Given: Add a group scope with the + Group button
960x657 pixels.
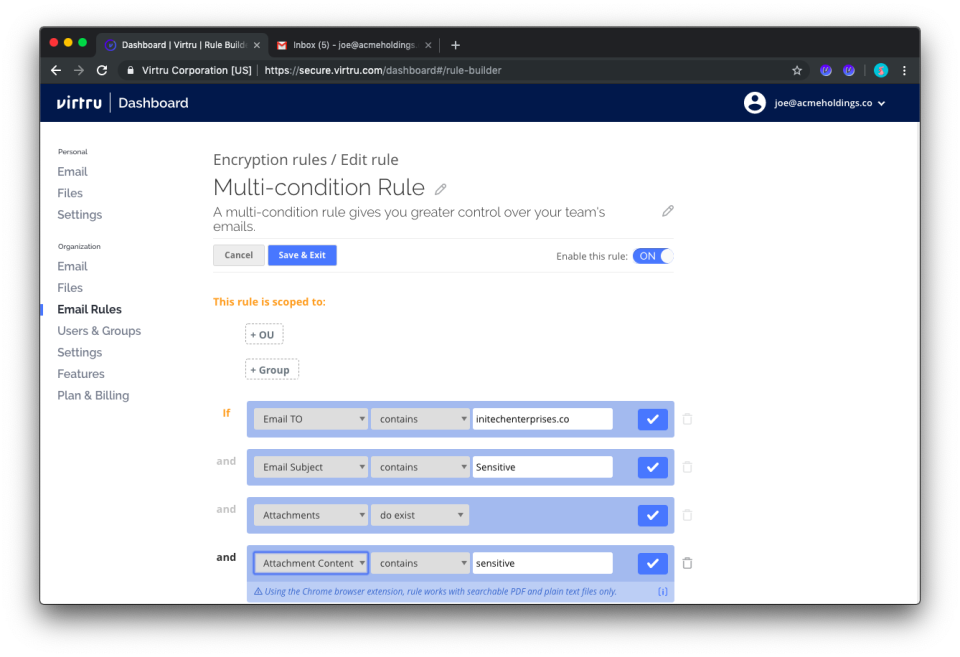Looking at the screenshot, I should [x=271, y=369].
